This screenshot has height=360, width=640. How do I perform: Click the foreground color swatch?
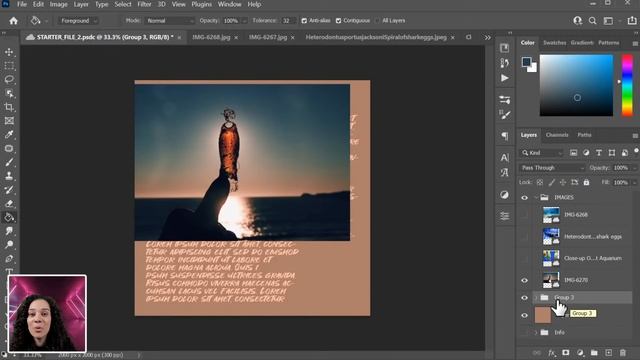[527, 62]
